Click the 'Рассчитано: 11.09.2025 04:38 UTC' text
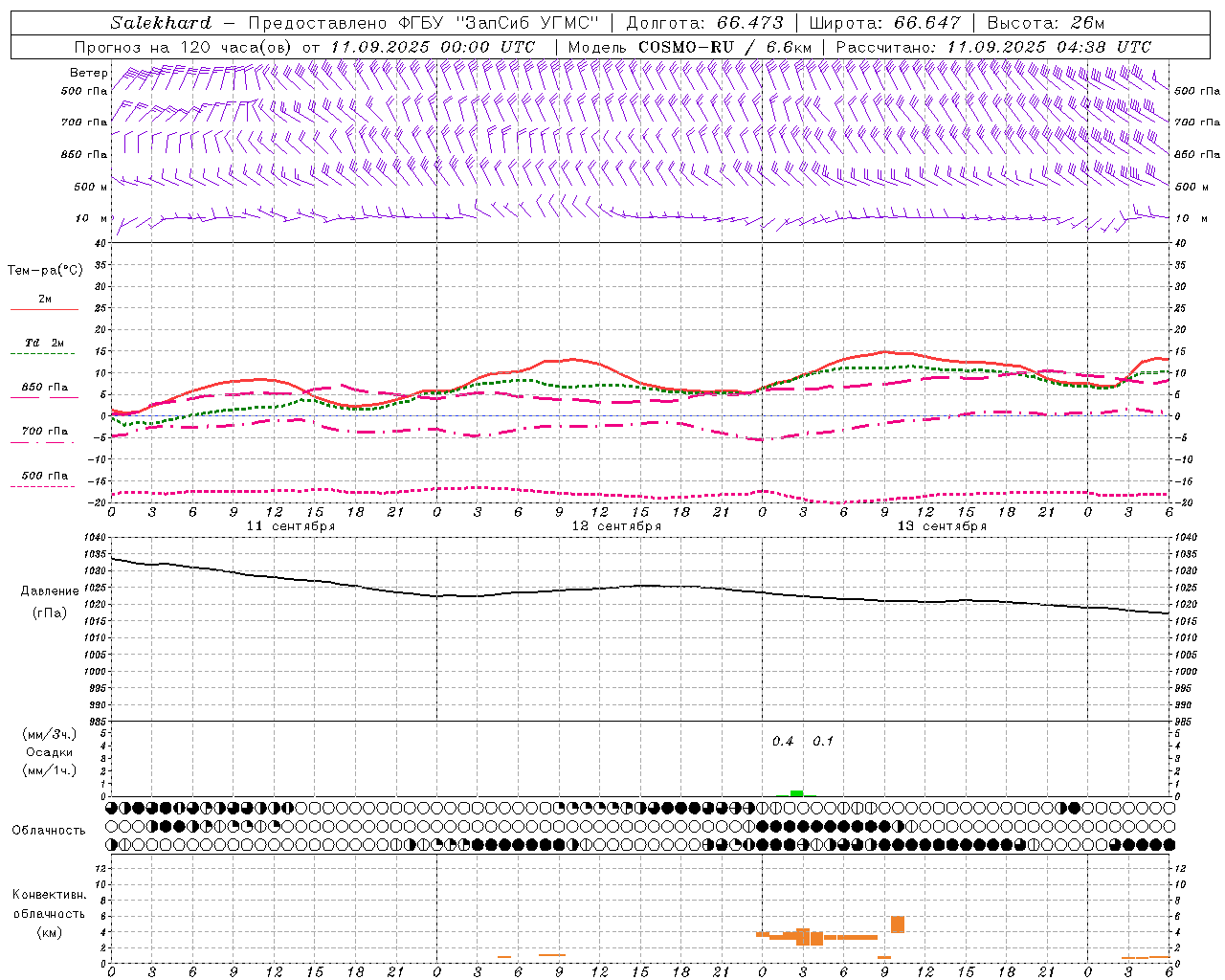This screenshot has height=980, width=1225. (993, 47)
